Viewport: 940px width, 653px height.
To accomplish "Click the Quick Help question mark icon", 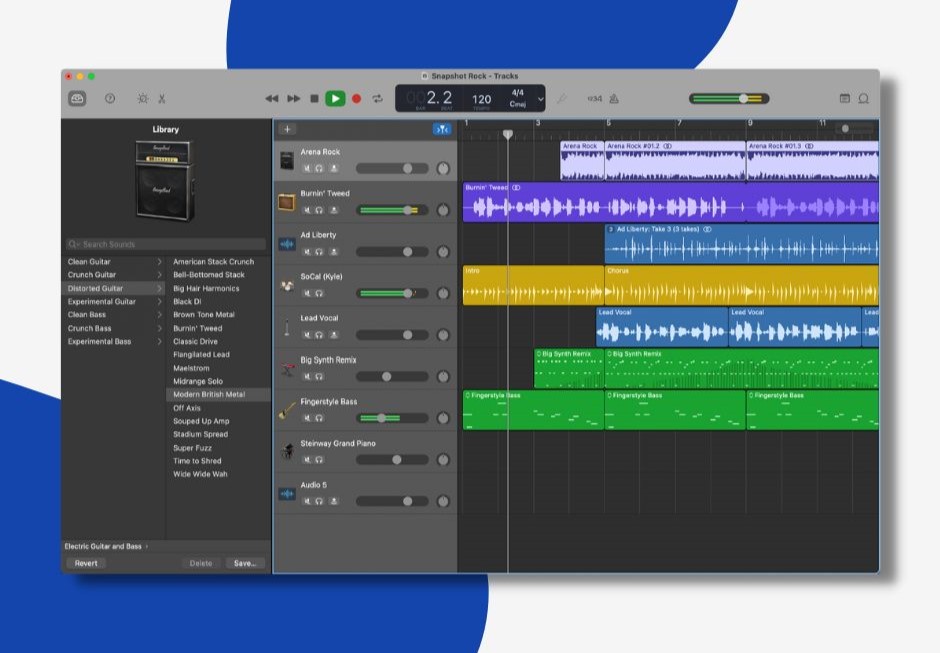I will point(110,99).
